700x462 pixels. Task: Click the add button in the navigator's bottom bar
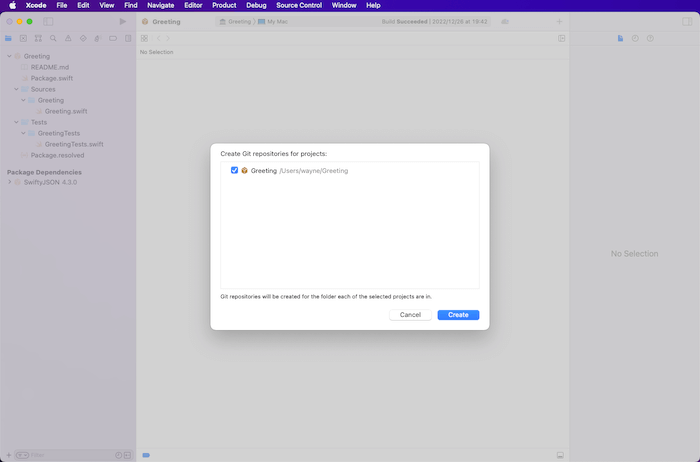click(x=8, y=455)
